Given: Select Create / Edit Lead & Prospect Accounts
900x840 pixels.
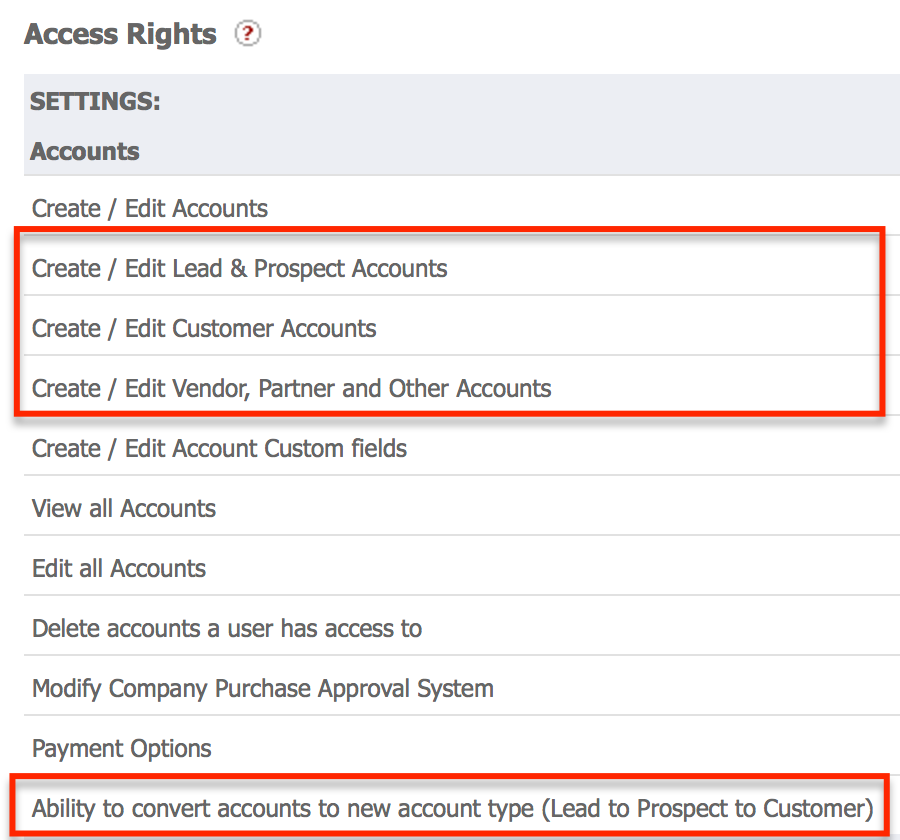Looking at the screenshot, I should click(x=239, y=269).
